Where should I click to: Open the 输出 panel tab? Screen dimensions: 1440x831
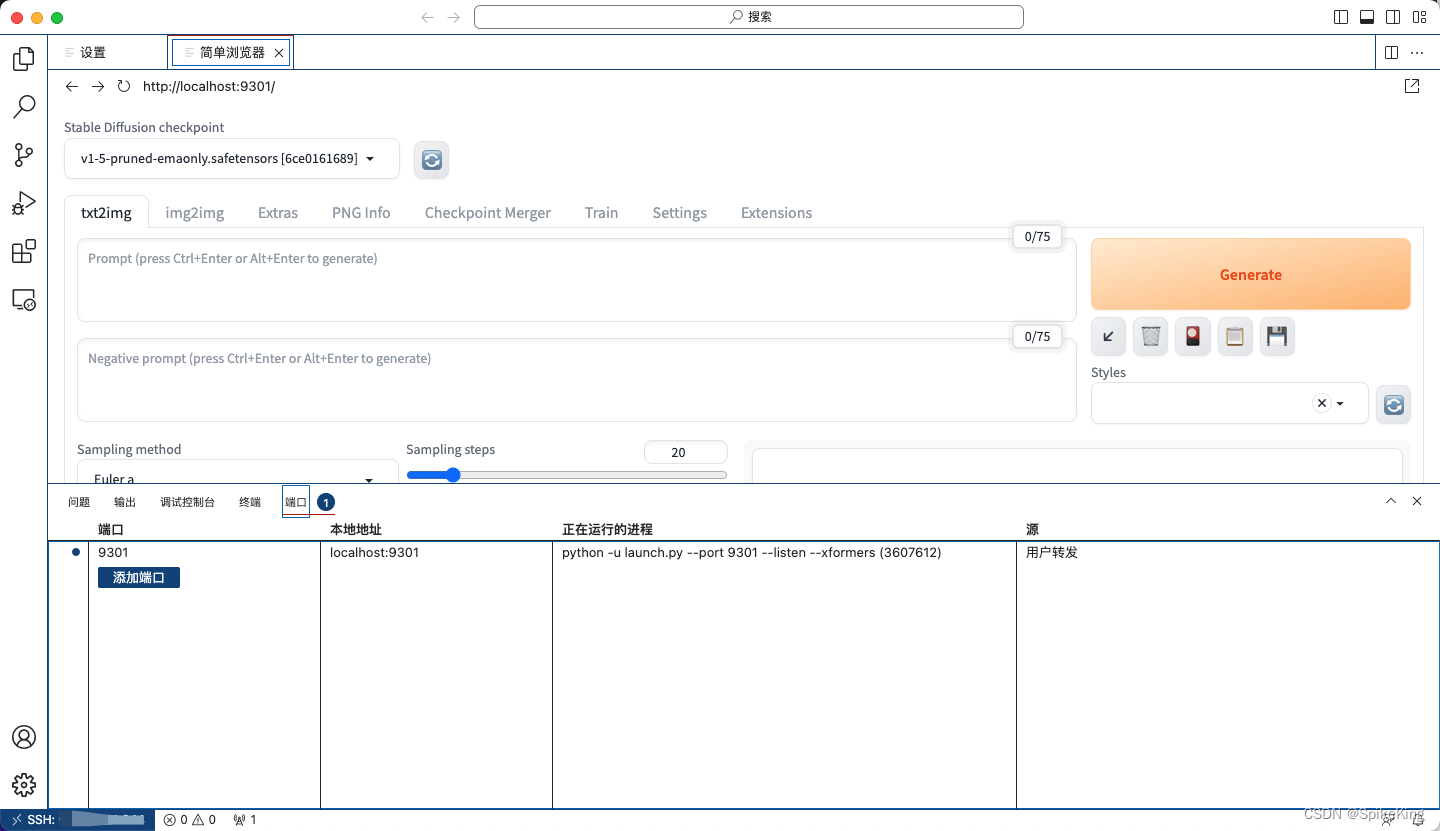pyautogui.click(x=125, y=502)
